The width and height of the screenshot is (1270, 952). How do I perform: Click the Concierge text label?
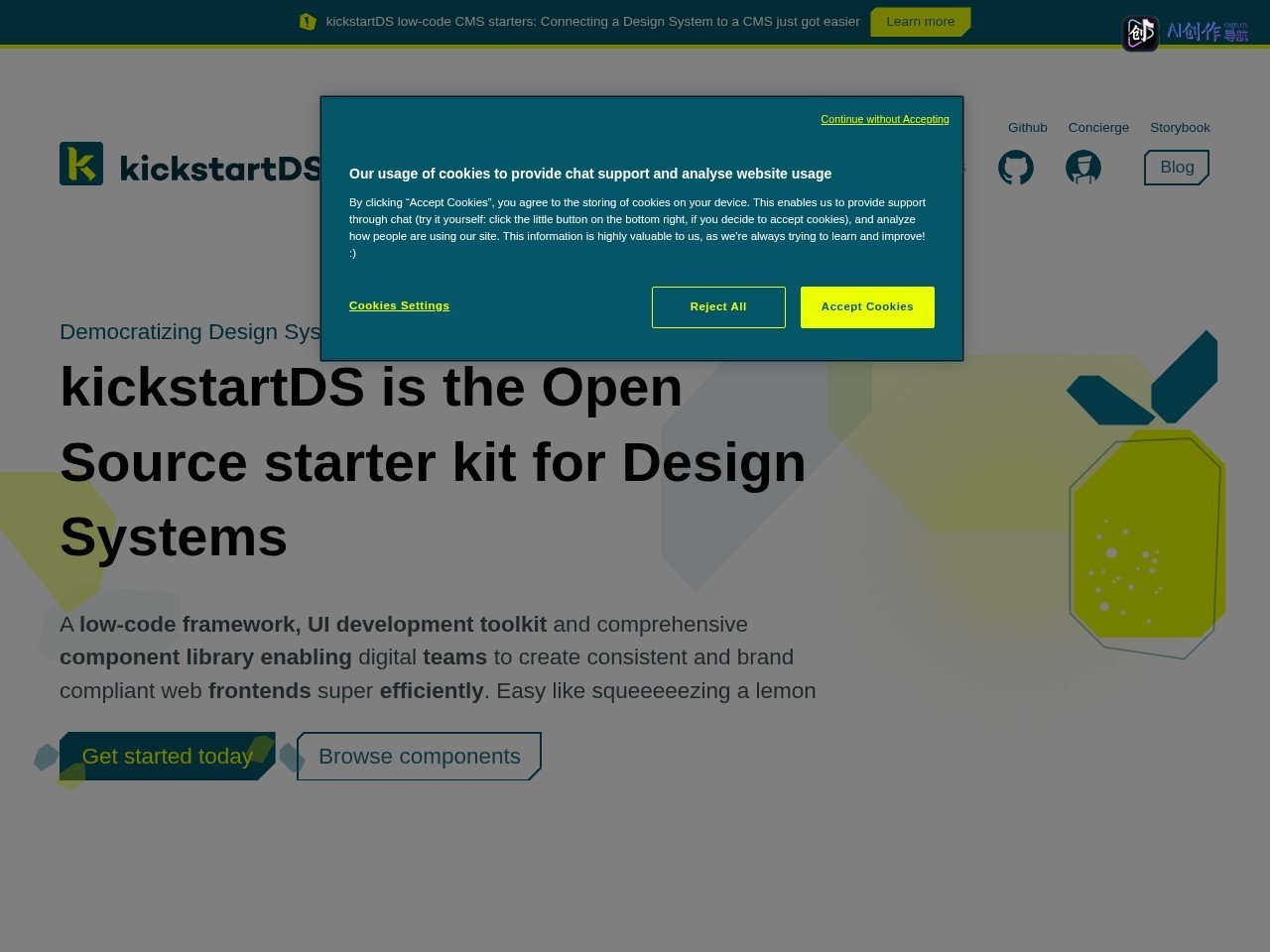click(x=1098, y=128)
